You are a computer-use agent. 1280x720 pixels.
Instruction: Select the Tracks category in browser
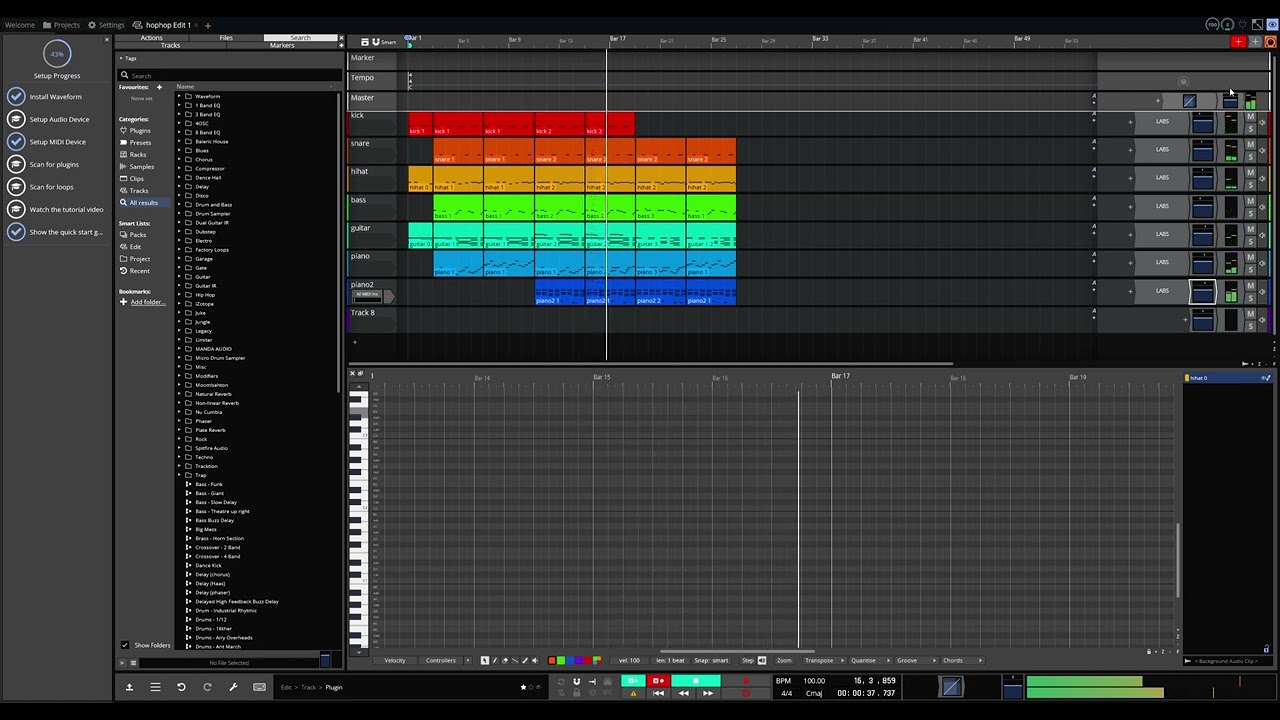pos(139,191)
